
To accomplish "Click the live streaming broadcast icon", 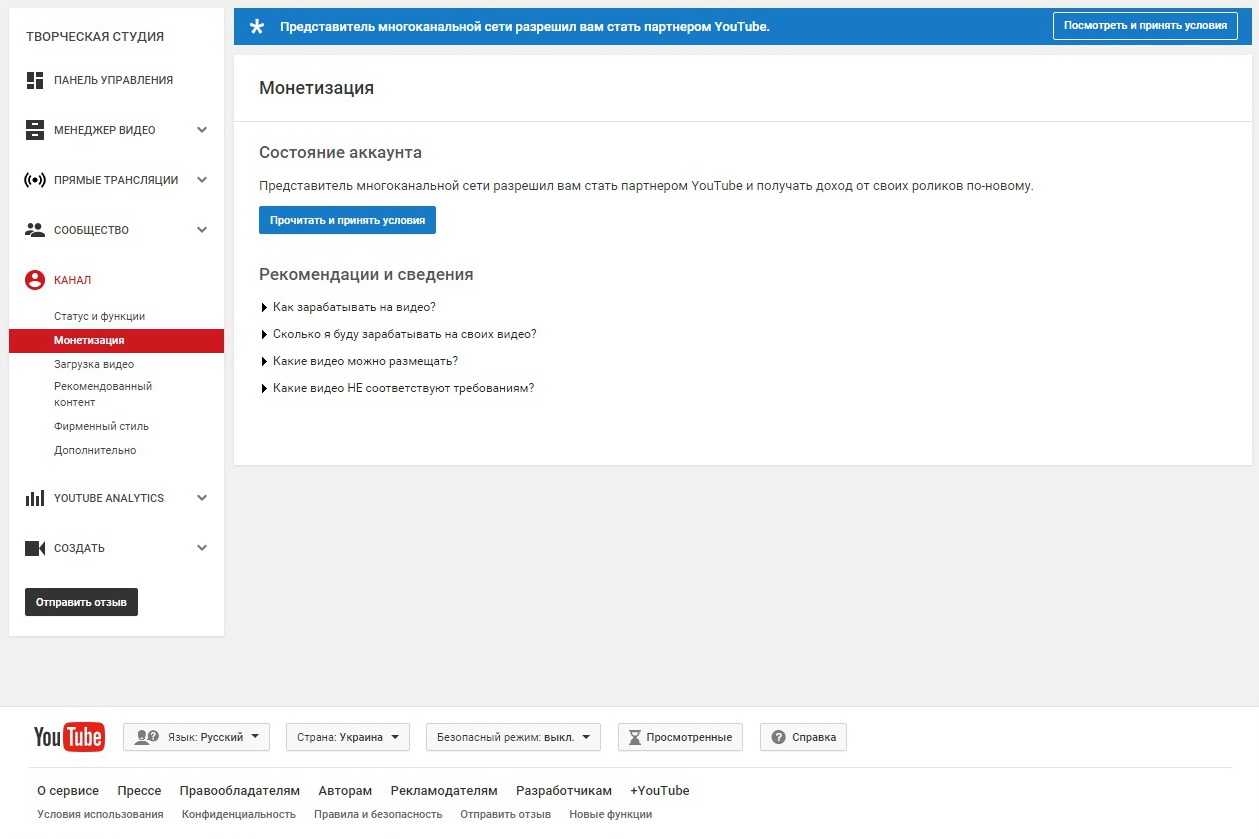I will (x=35, y=180).
